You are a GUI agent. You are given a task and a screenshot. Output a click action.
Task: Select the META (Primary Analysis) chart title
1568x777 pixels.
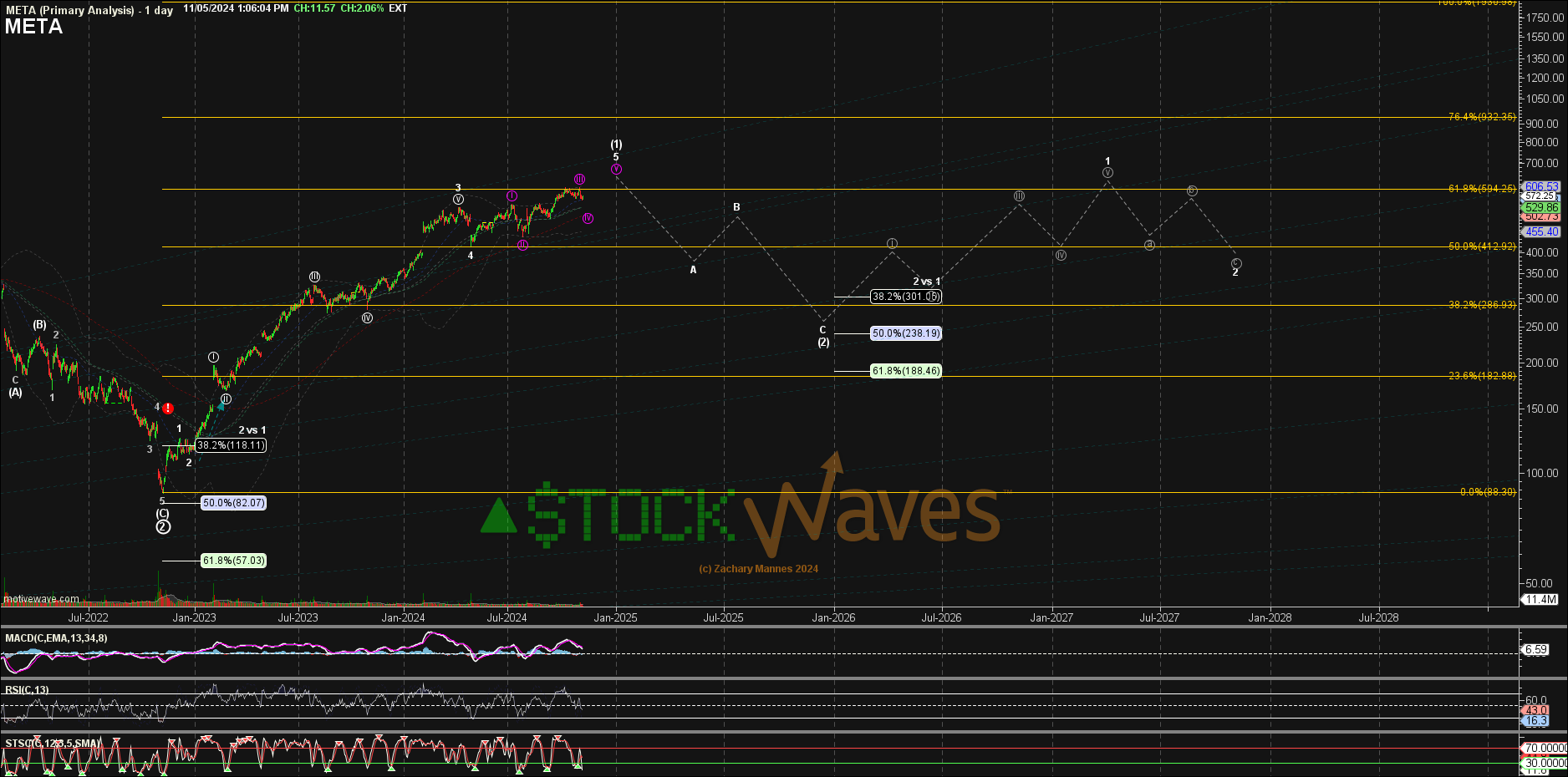(x=70, y=10)
